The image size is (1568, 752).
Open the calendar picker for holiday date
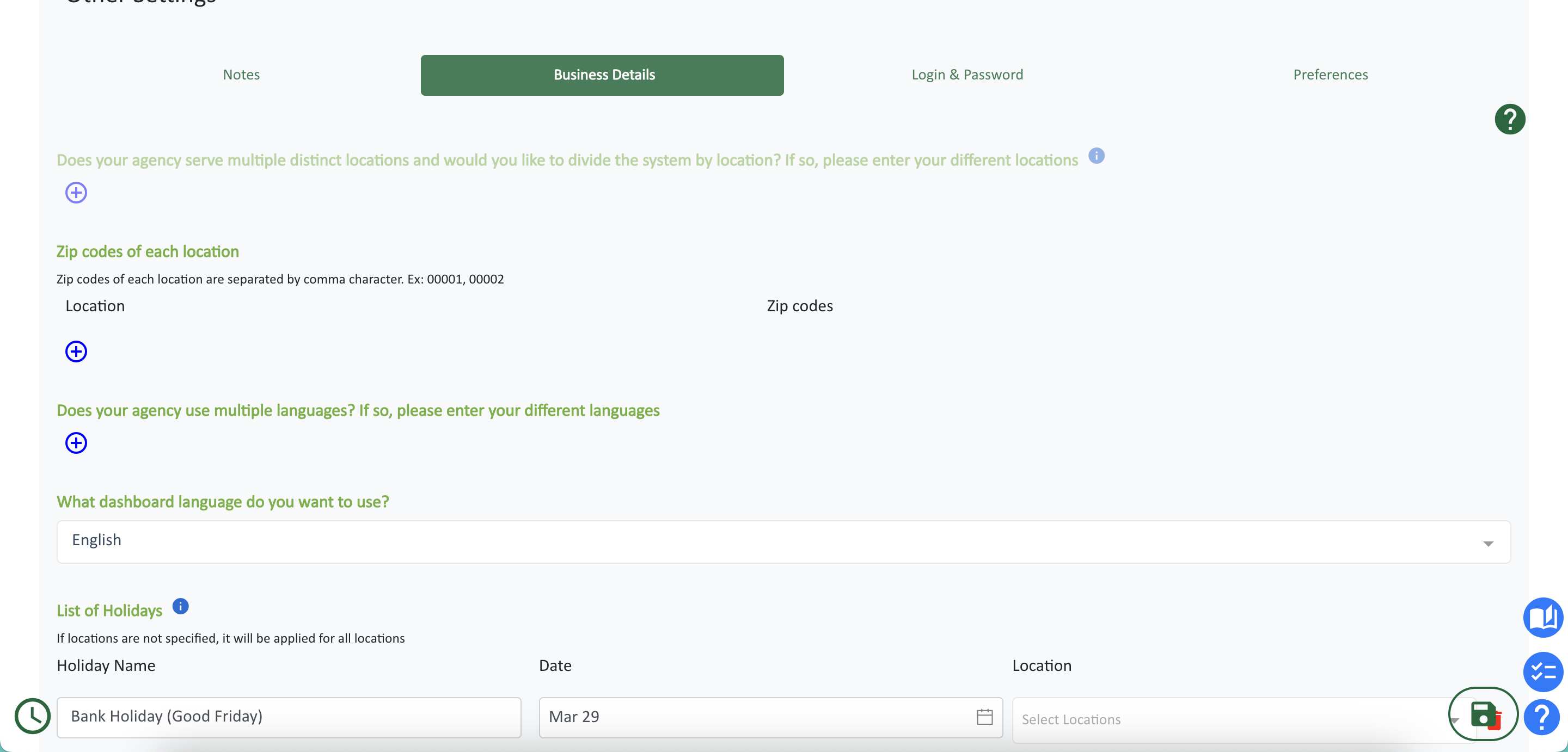click(984, 717)
